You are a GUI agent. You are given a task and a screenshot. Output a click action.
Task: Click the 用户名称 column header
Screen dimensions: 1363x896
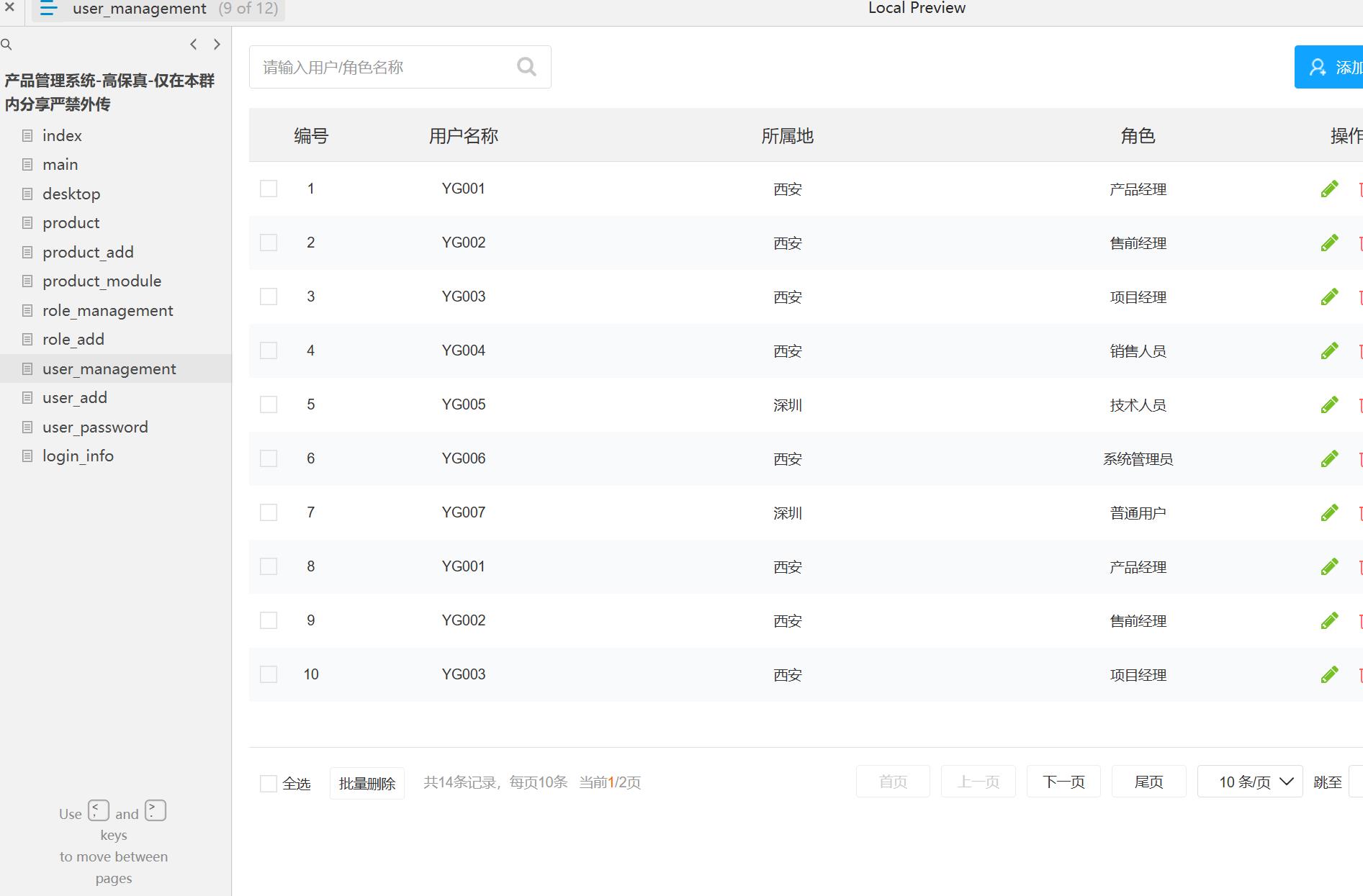[x=464, y=135]
